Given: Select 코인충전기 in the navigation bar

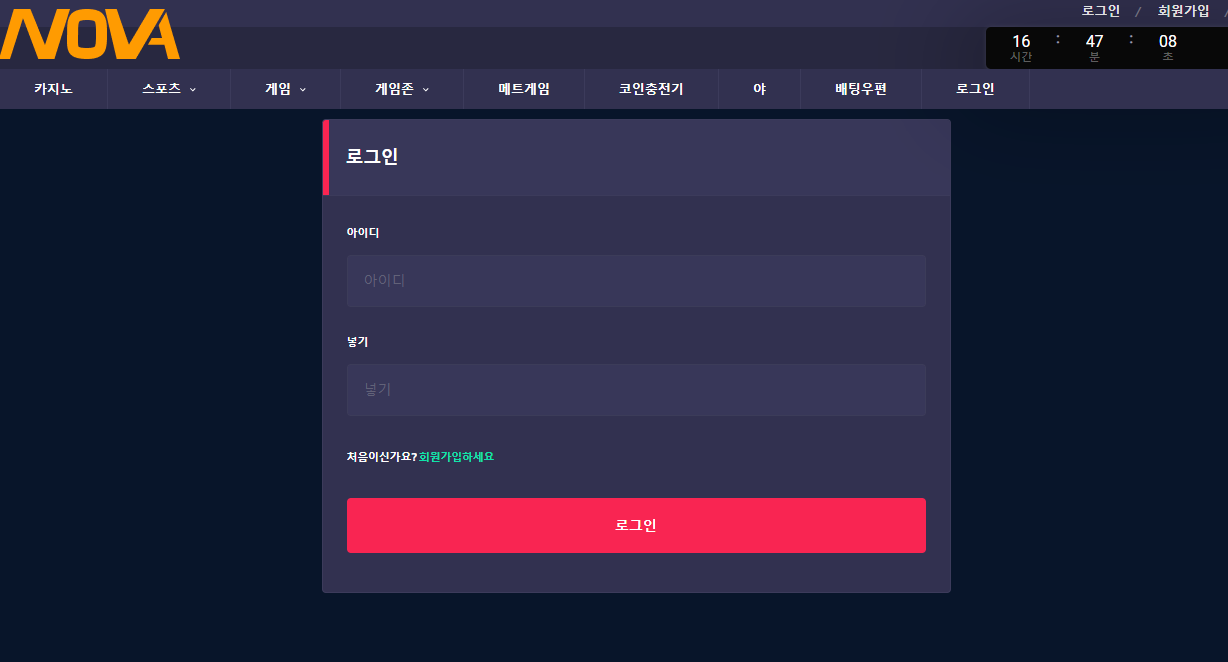Looking at the screenshot, I should [x=651, y=89].
